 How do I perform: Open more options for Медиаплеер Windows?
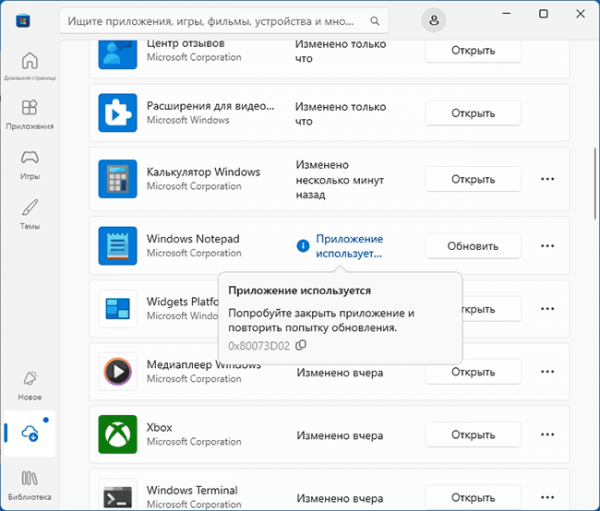(548, 371)
